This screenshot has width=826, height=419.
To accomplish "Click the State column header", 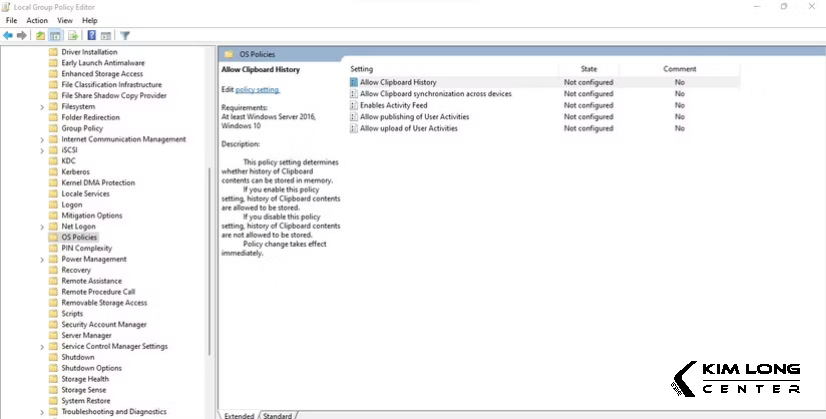I will tap(589, 69).
